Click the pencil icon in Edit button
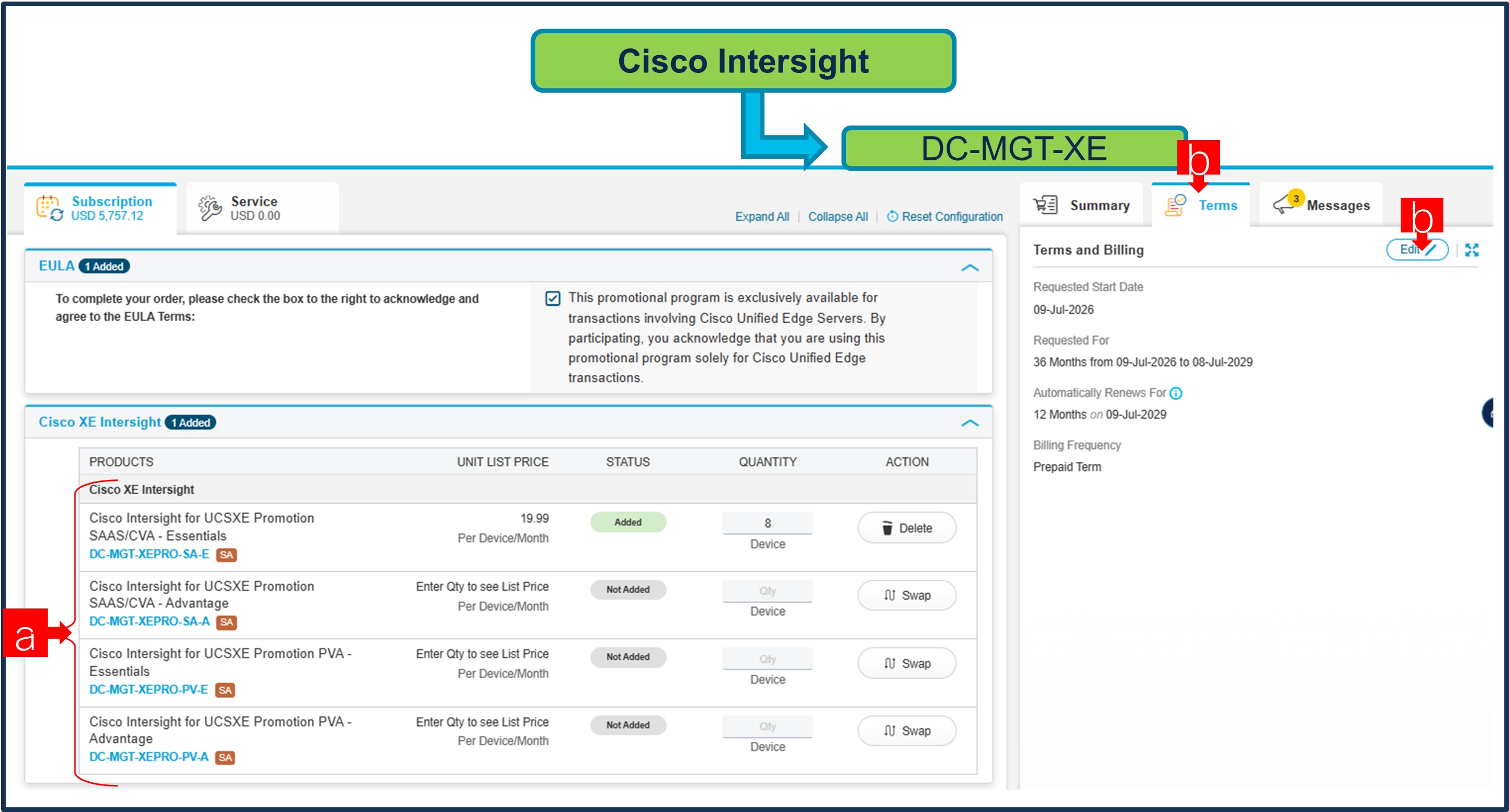 [x=1431, y=249]
